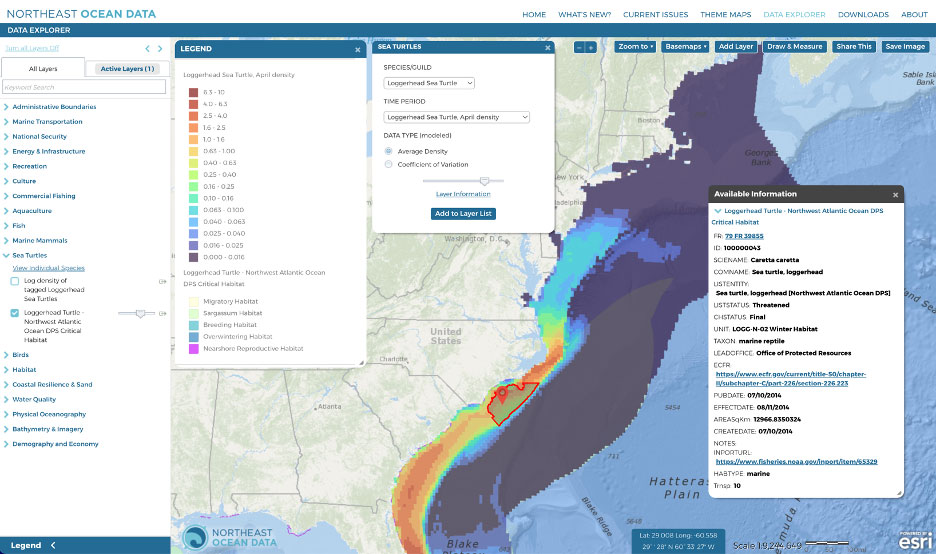Zoom out the map with minus button

[579, 47]
